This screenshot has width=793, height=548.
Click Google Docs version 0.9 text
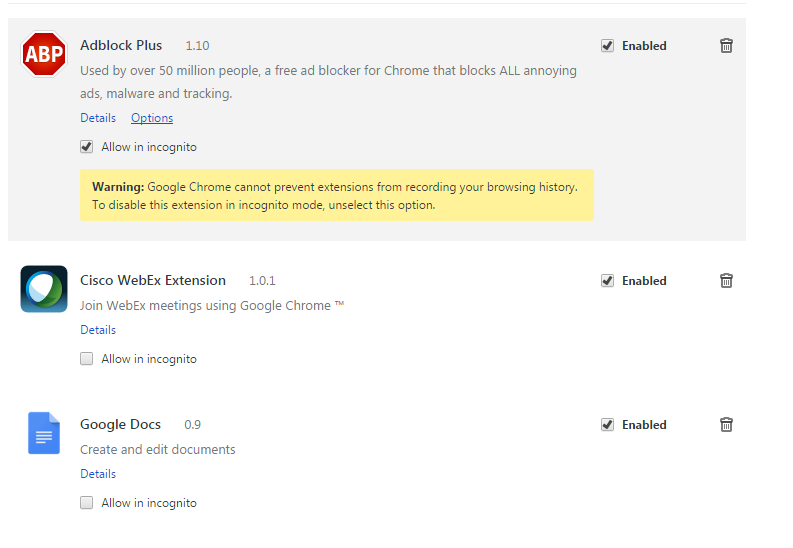tap(192, 425)
